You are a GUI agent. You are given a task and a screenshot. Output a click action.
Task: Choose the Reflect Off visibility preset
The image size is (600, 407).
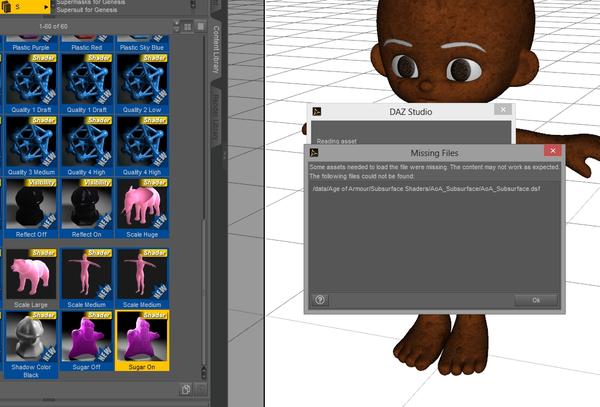[x=31, y=208]
